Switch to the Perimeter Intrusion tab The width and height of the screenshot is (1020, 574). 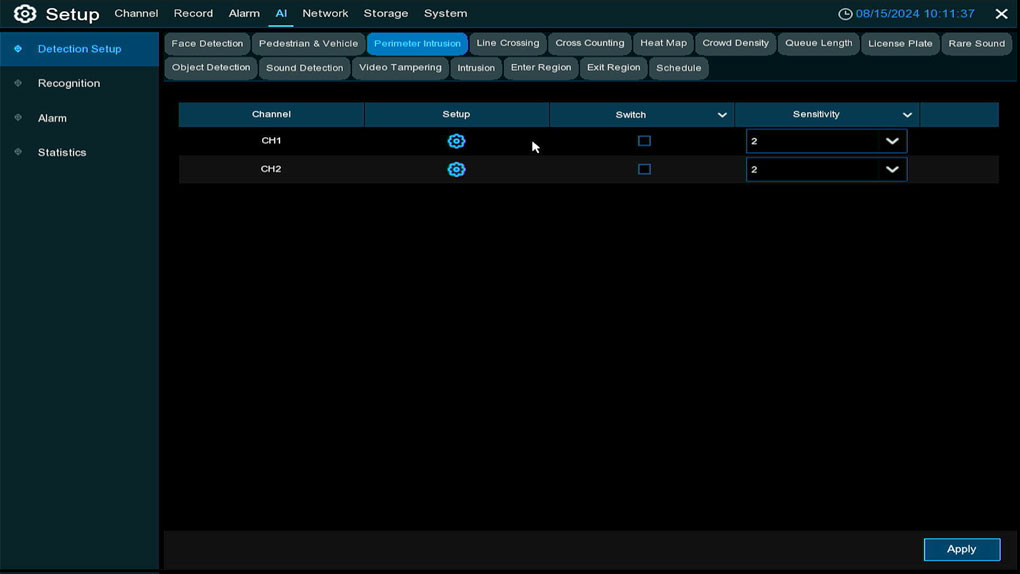[417, 44]
